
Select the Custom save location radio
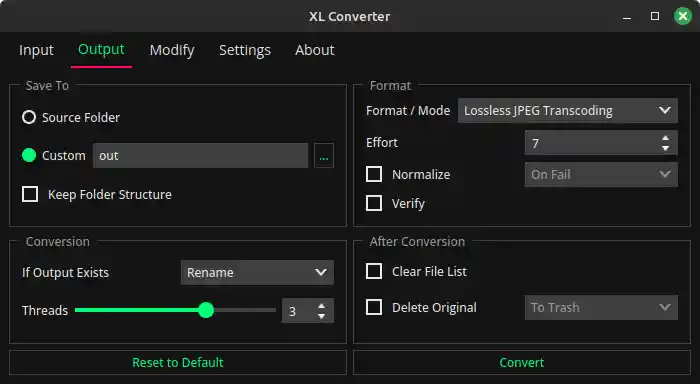click(29, 155)
